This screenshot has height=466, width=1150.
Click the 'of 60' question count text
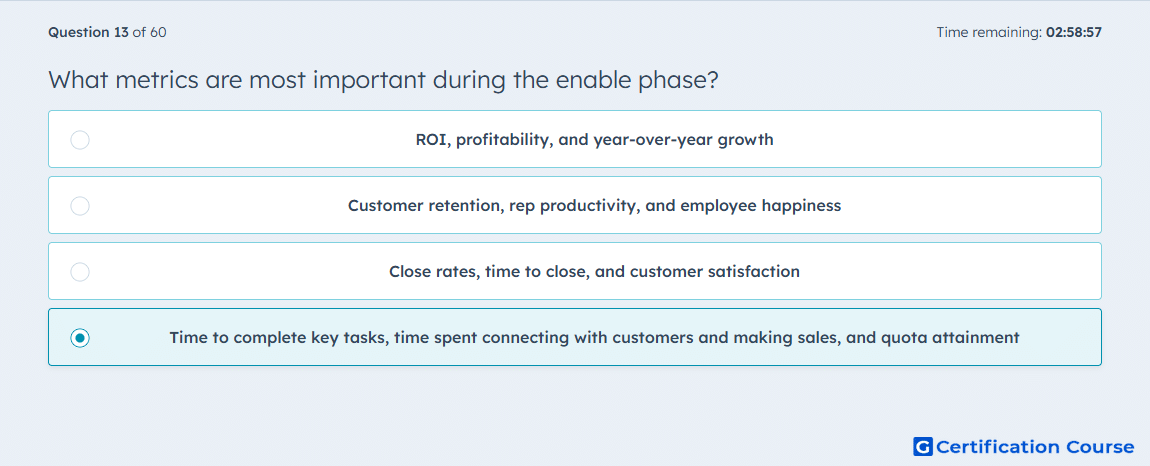click(x=149, y=32)
